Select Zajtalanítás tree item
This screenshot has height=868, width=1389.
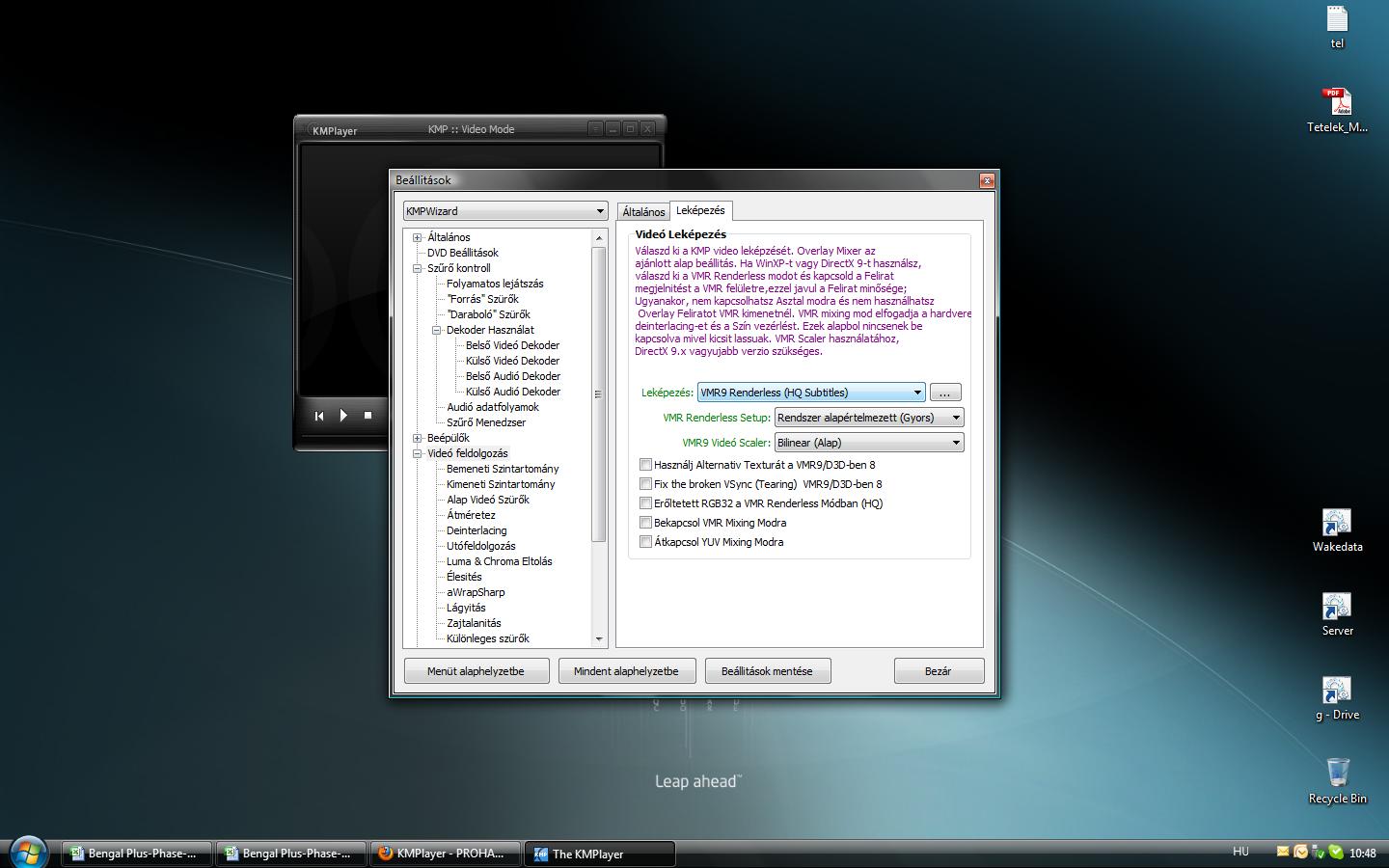(474, 623)
